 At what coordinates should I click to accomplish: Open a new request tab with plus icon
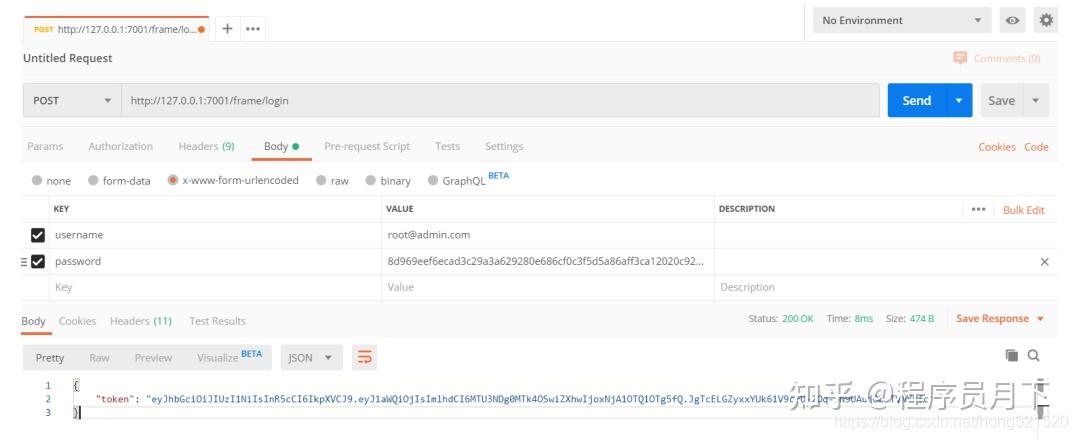tap(227, 29)
